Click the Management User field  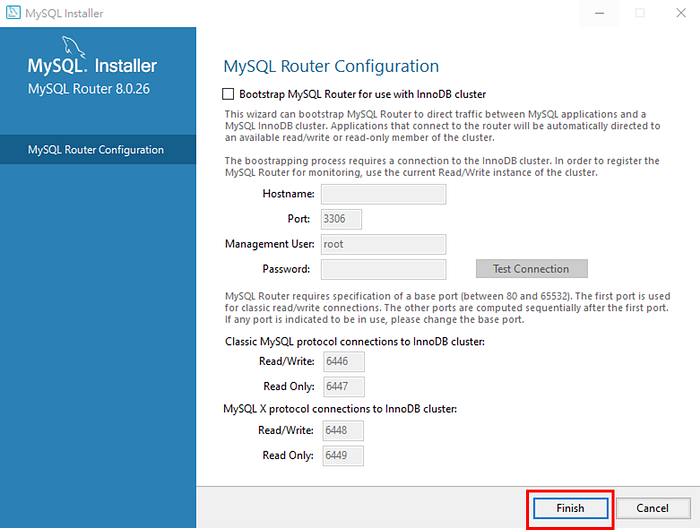(x=383, y=244)
